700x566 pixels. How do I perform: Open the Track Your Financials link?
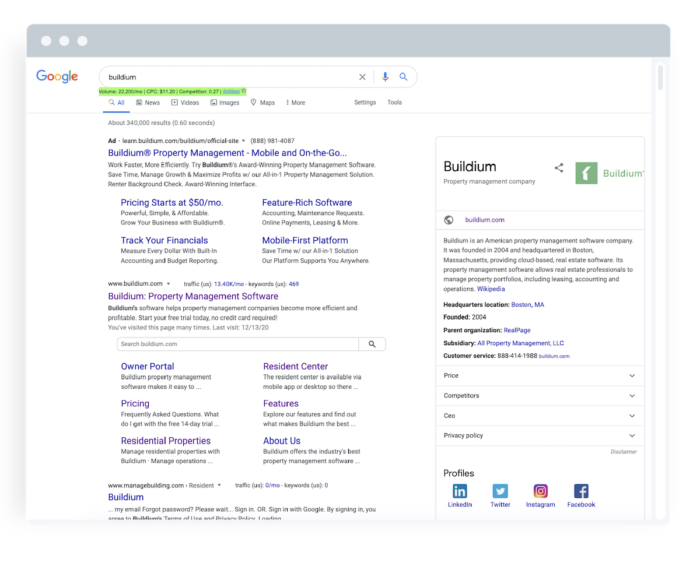pyautogui.click(x=164, y=241)
